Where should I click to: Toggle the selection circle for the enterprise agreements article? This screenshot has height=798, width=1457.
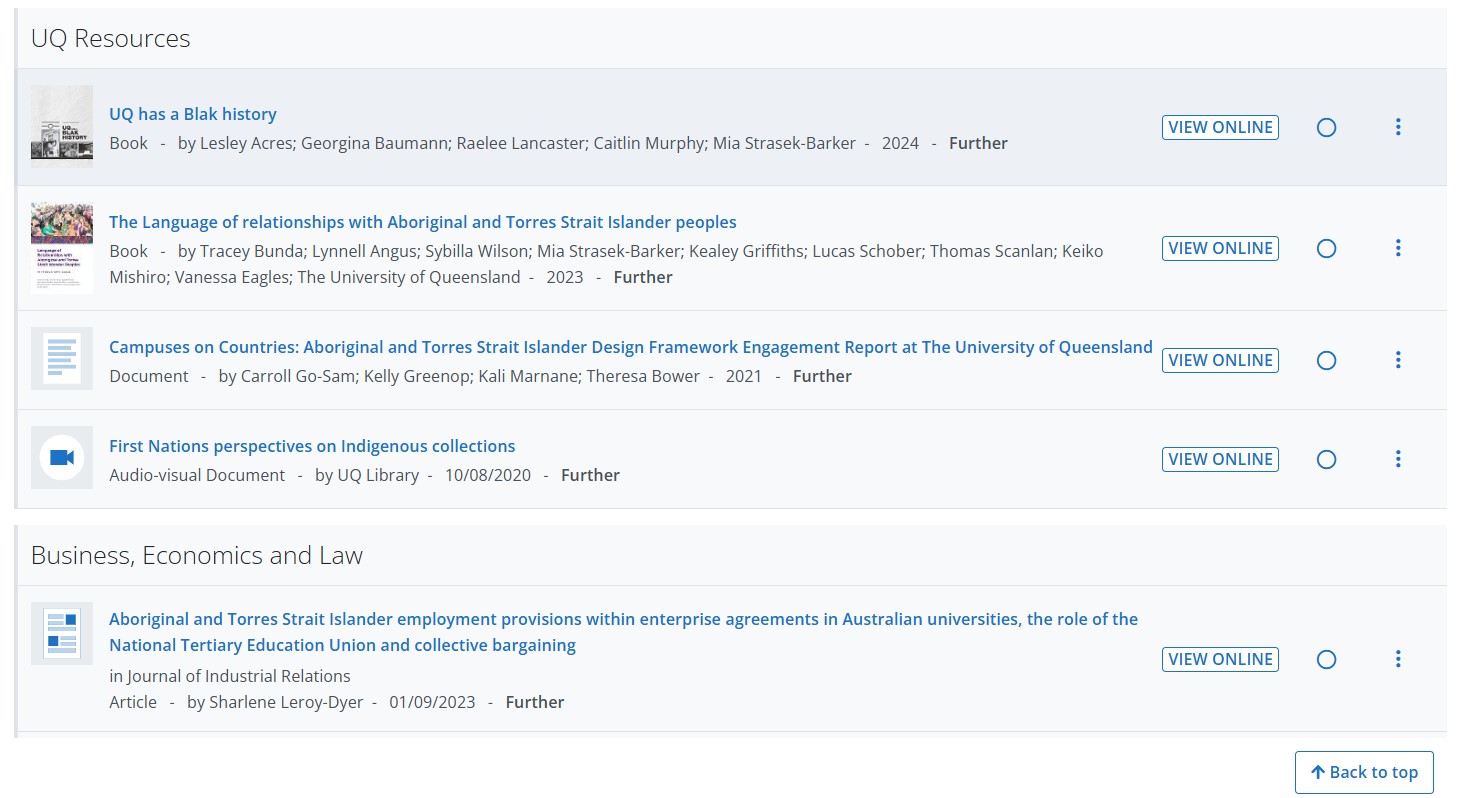point(1326,659)
